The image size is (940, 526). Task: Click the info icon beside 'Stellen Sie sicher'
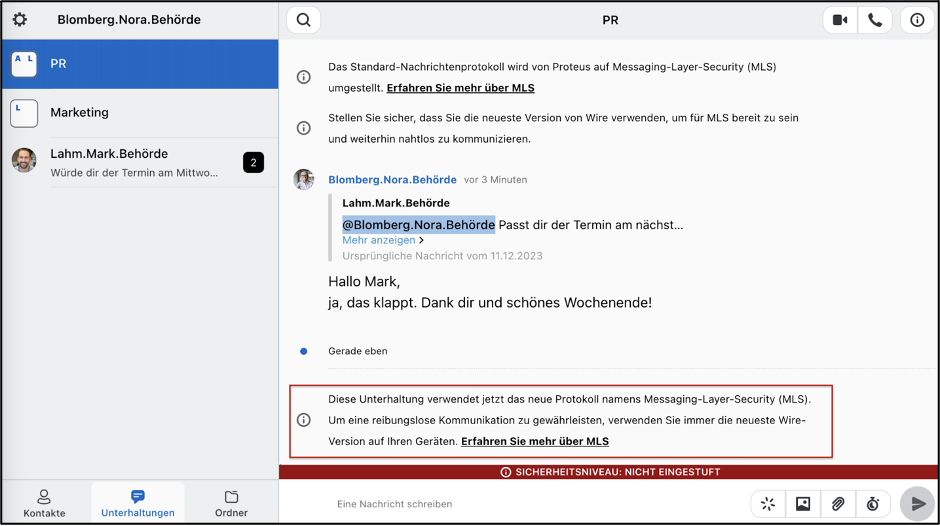304,128
